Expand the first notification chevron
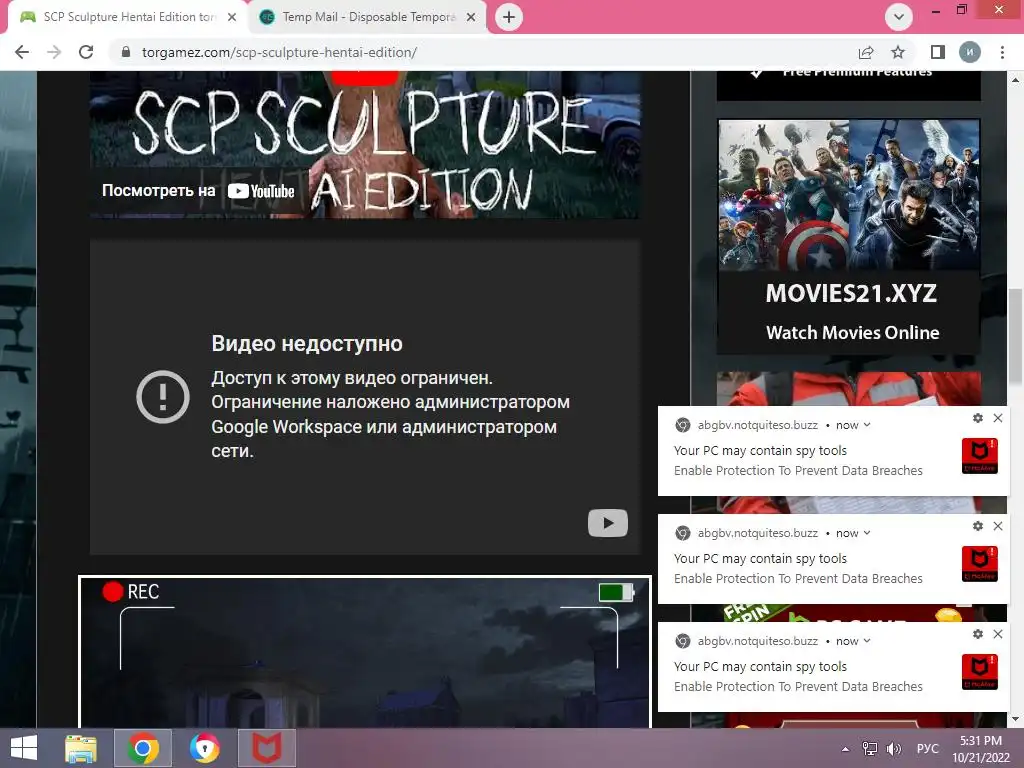This screenshot has height=768, width=1024. coord(867,425)
